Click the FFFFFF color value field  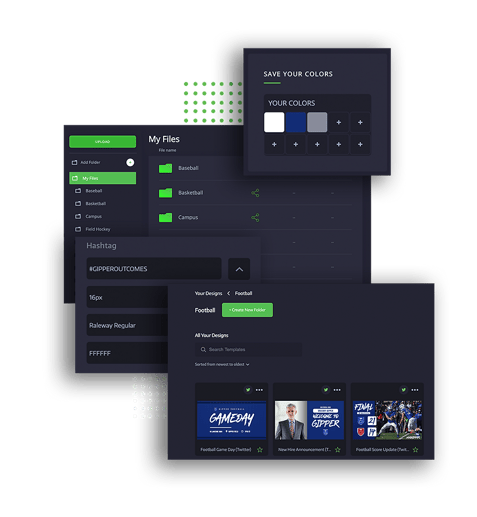pos(128,353)
